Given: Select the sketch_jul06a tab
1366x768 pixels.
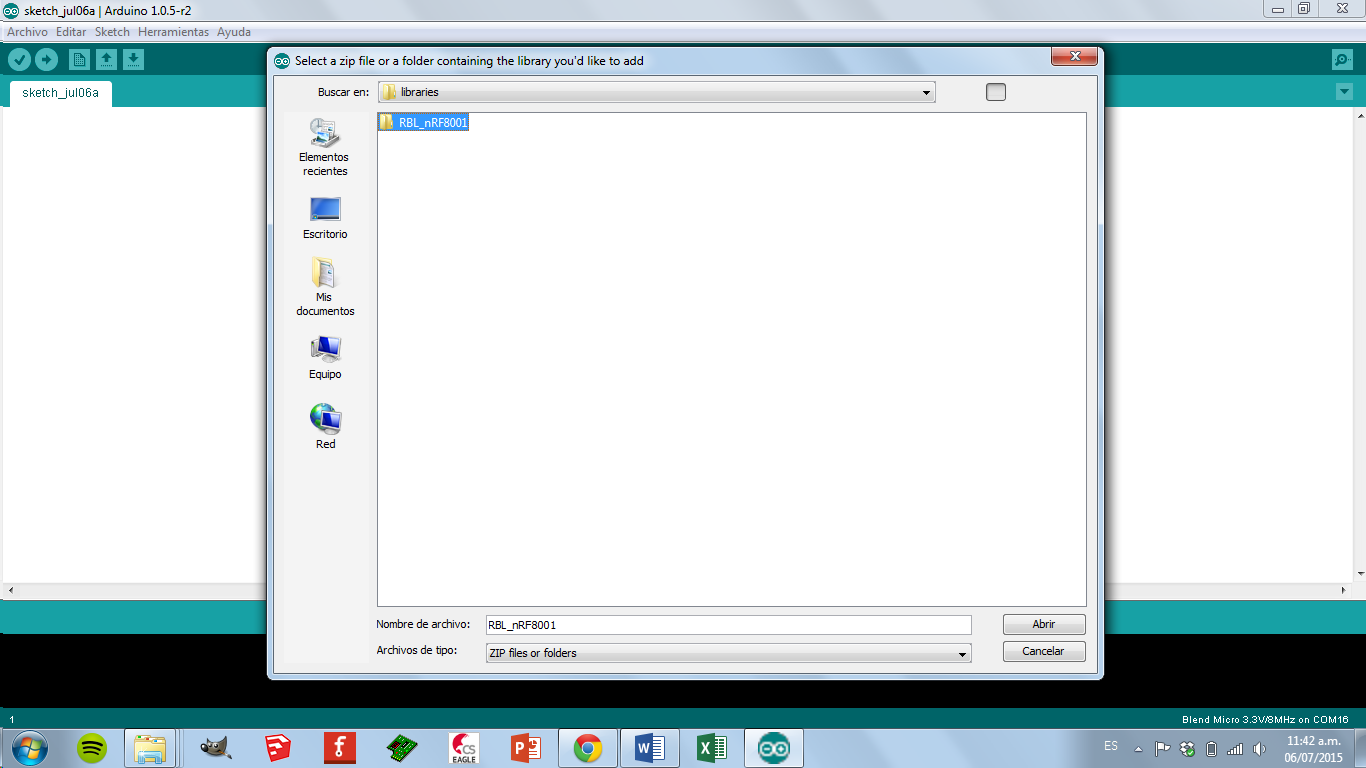Looking at the screenshot, I should (x=61, y=93).
